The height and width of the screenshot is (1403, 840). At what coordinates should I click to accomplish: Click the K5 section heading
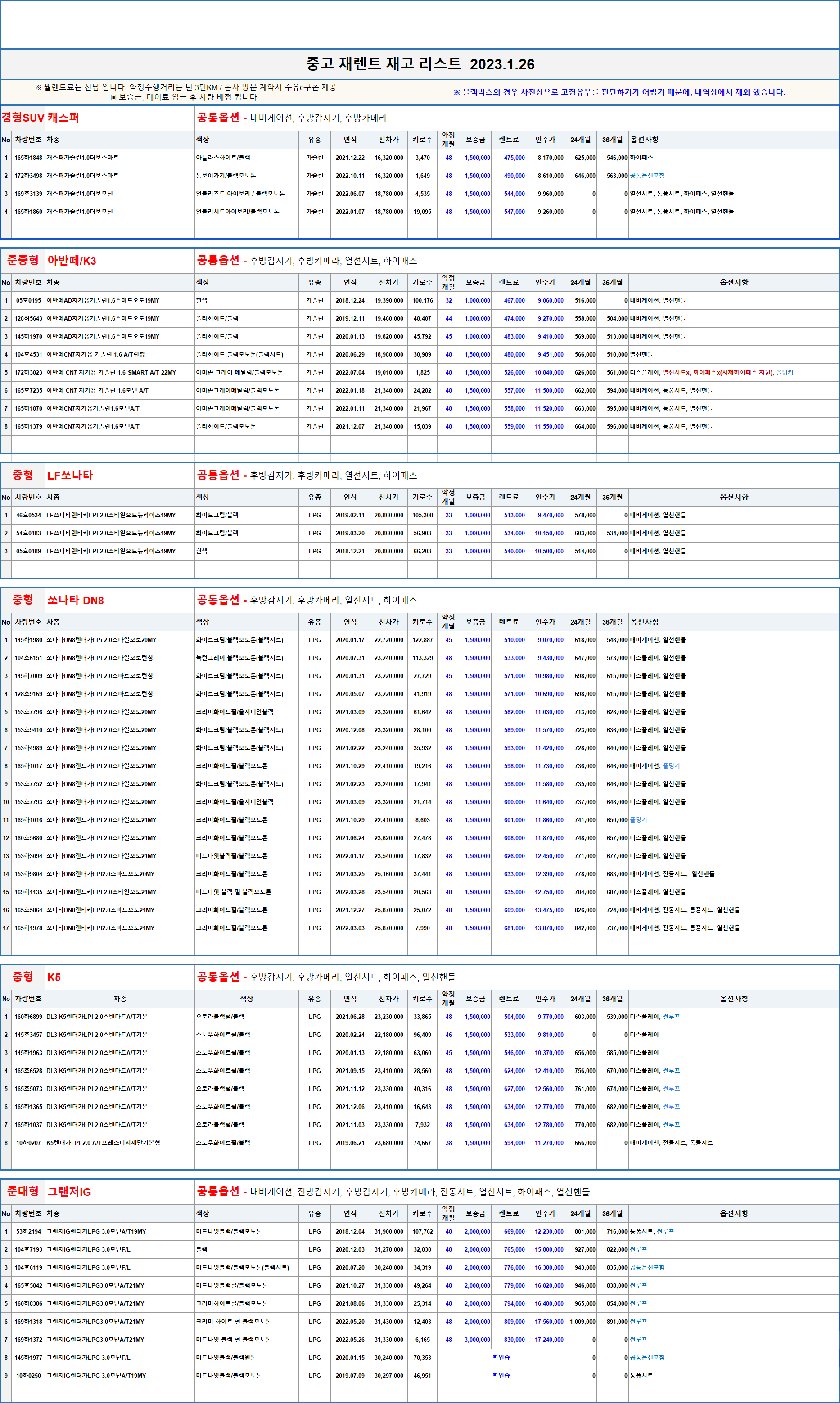tap(54, 977)
